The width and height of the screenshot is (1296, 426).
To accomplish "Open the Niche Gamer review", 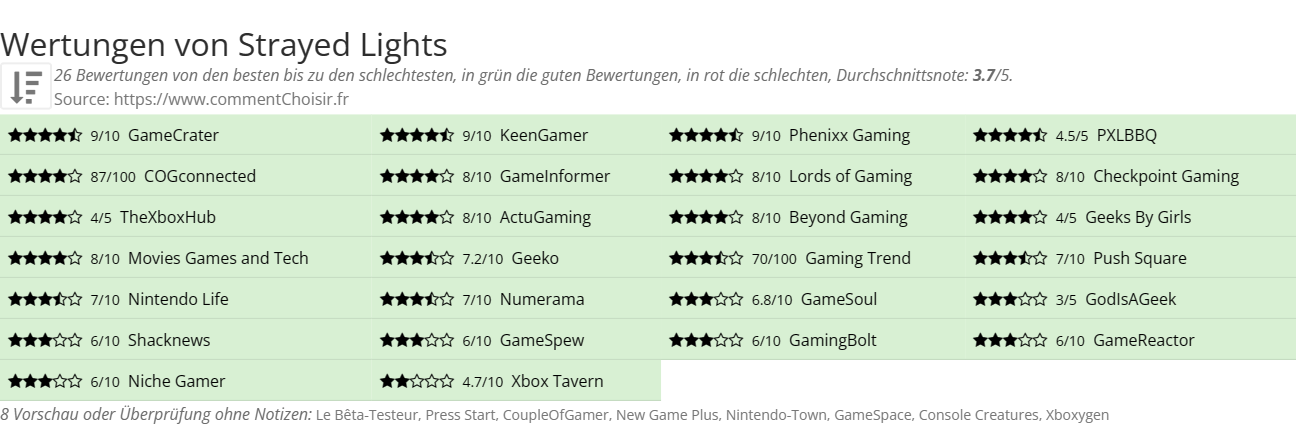I will coord(177,381).
